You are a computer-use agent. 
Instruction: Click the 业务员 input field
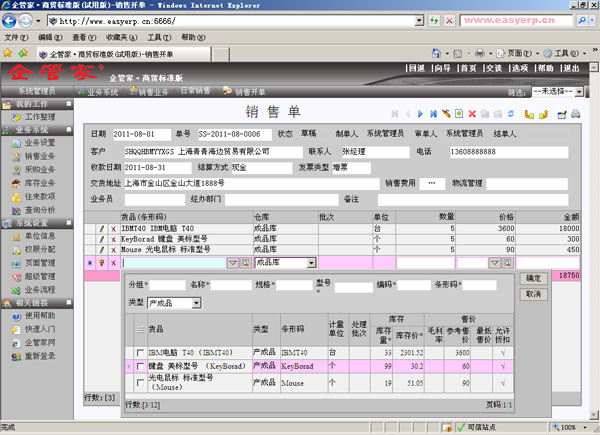155,200
